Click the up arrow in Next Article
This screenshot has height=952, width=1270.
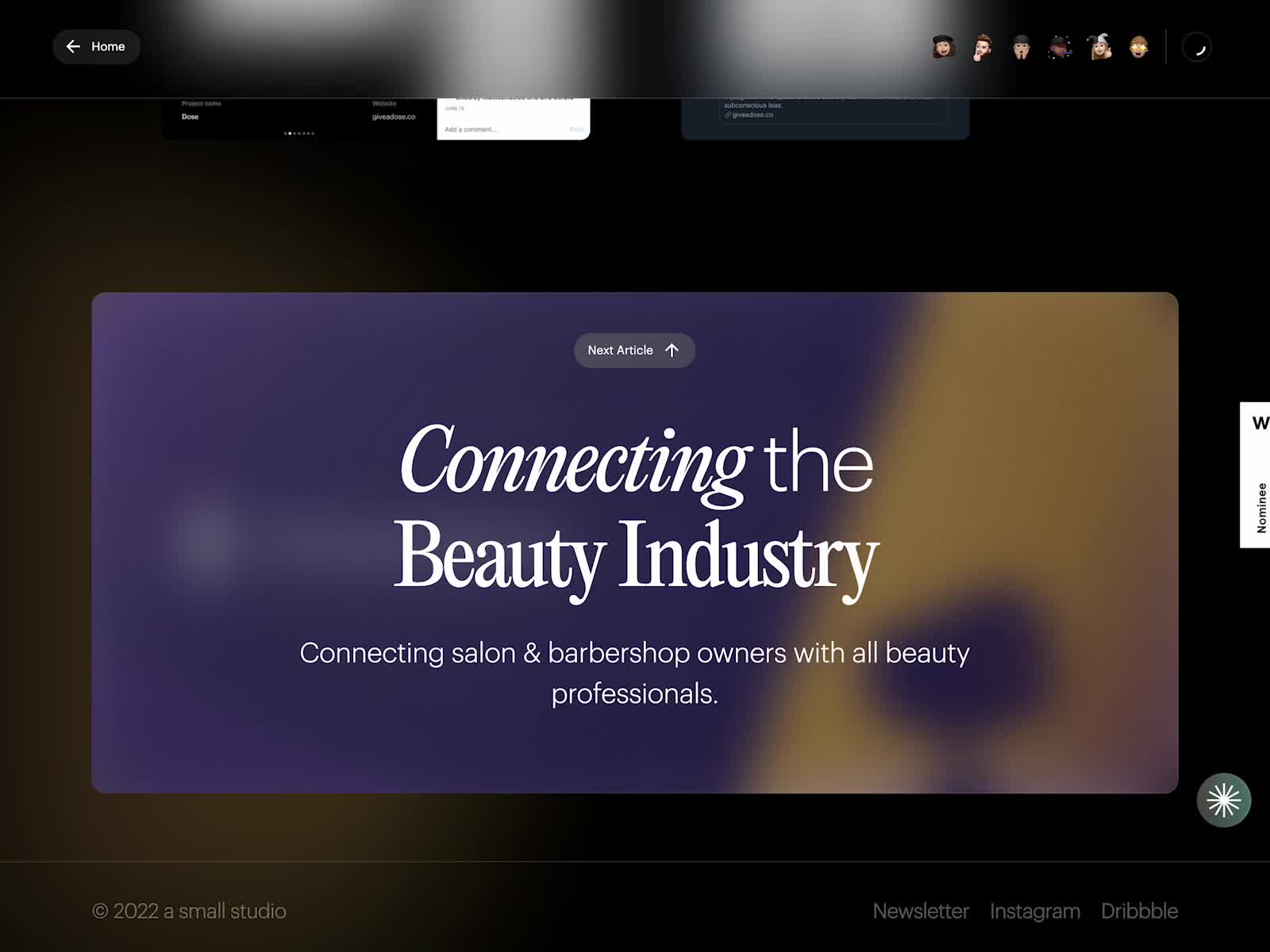coord(671,350)
